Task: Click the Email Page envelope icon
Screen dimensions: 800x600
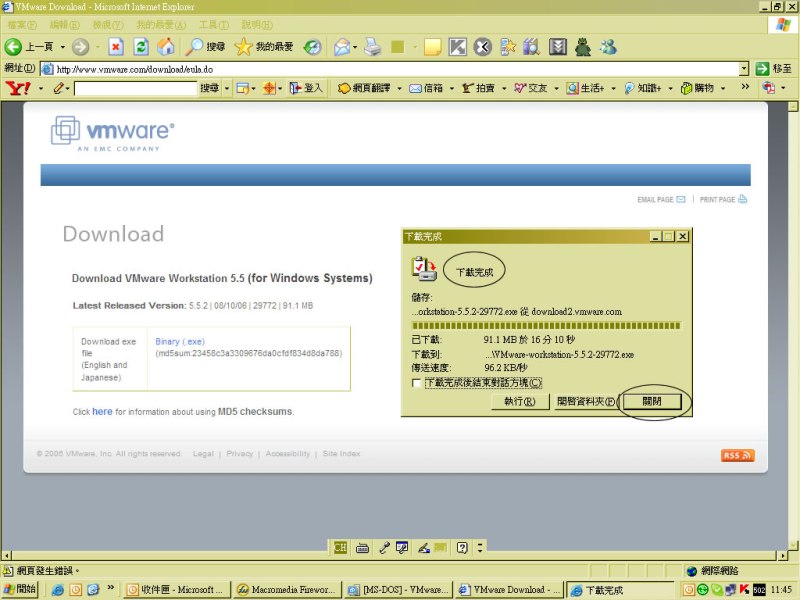Action: 681,199
